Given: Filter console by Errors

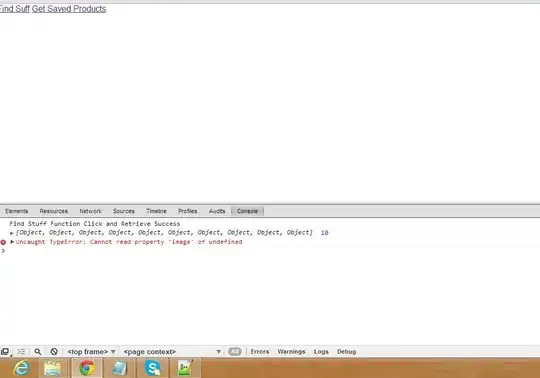Looking at the screenshot, I should 260,351.
